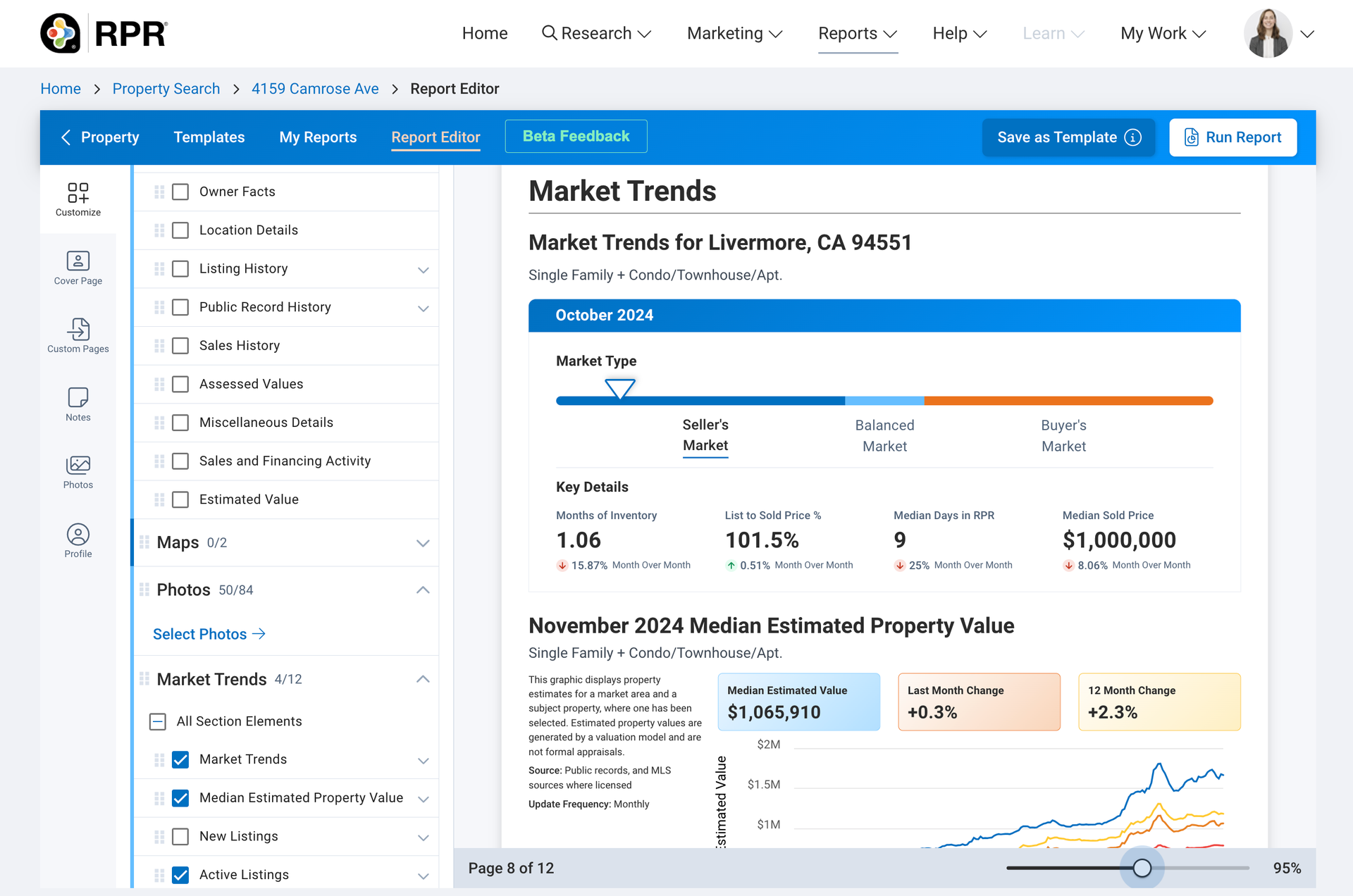
Task: Click the RPR logo icon
Action: pyautogui.click(x=60, y=33)
